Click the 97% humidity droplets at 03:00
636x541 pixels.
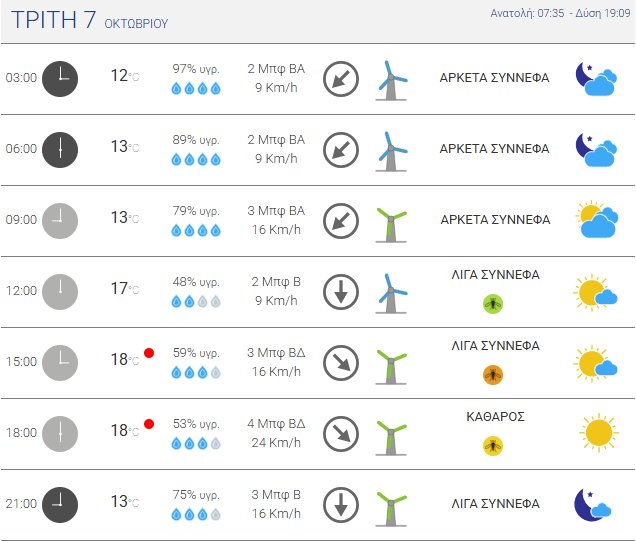196,88
